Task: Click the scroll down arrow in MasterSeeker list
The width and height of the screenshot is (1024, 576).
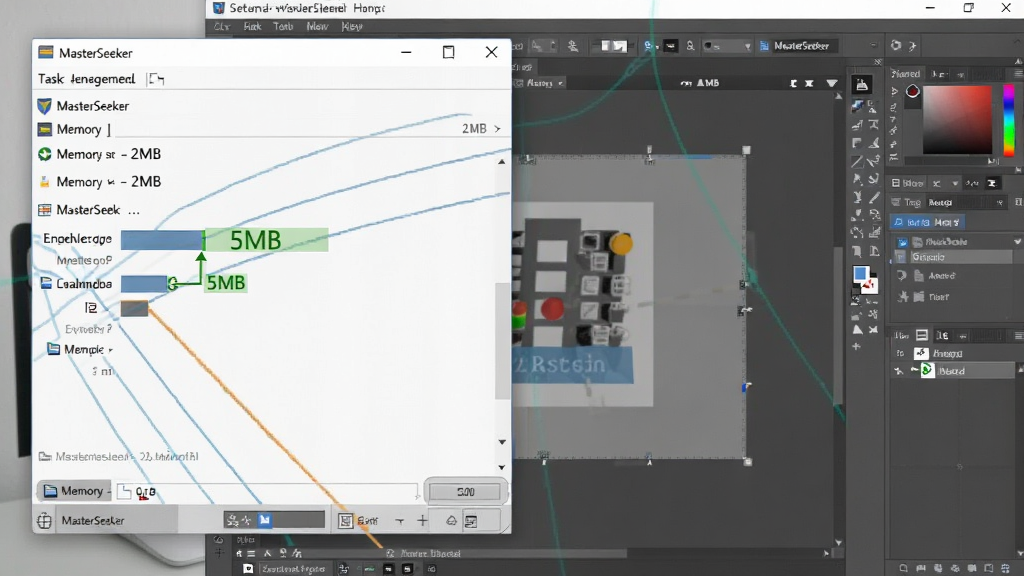Action: pyautogui.click(x=502, y=442)
